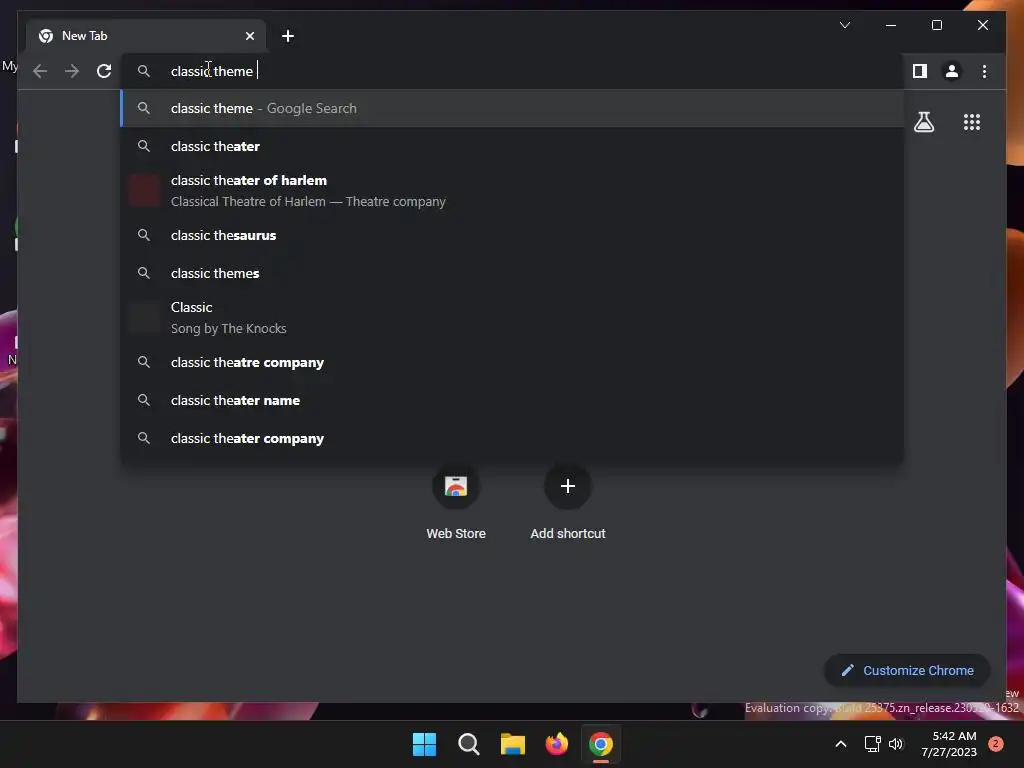Screen dimensions: 1024x768
Task: Click the Harlem theatre thumbnail image
Action: 144,191
